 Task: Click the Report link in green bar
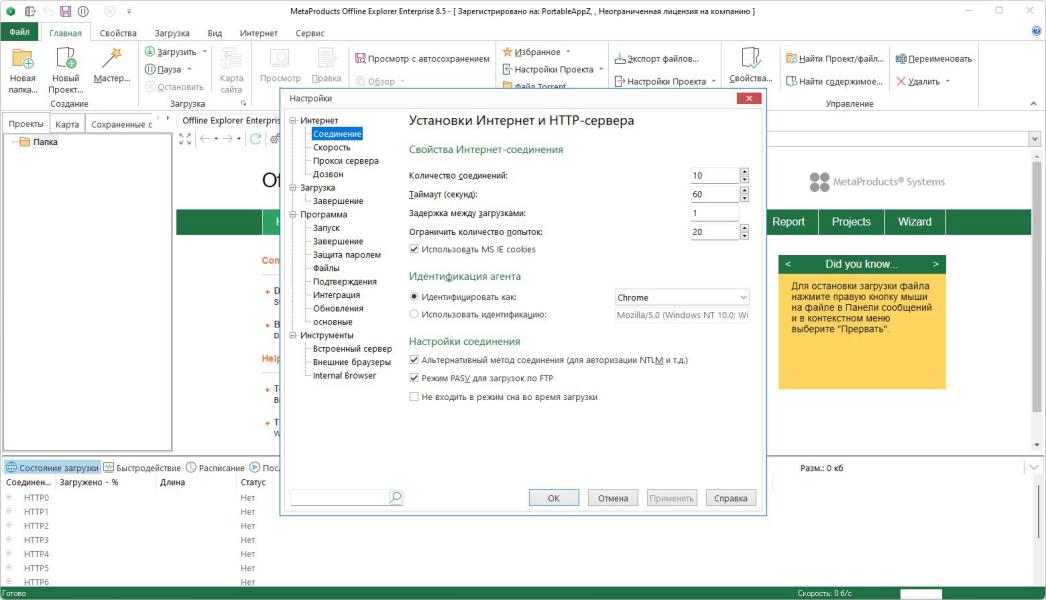pyautogui.click(x=789, y=222)
